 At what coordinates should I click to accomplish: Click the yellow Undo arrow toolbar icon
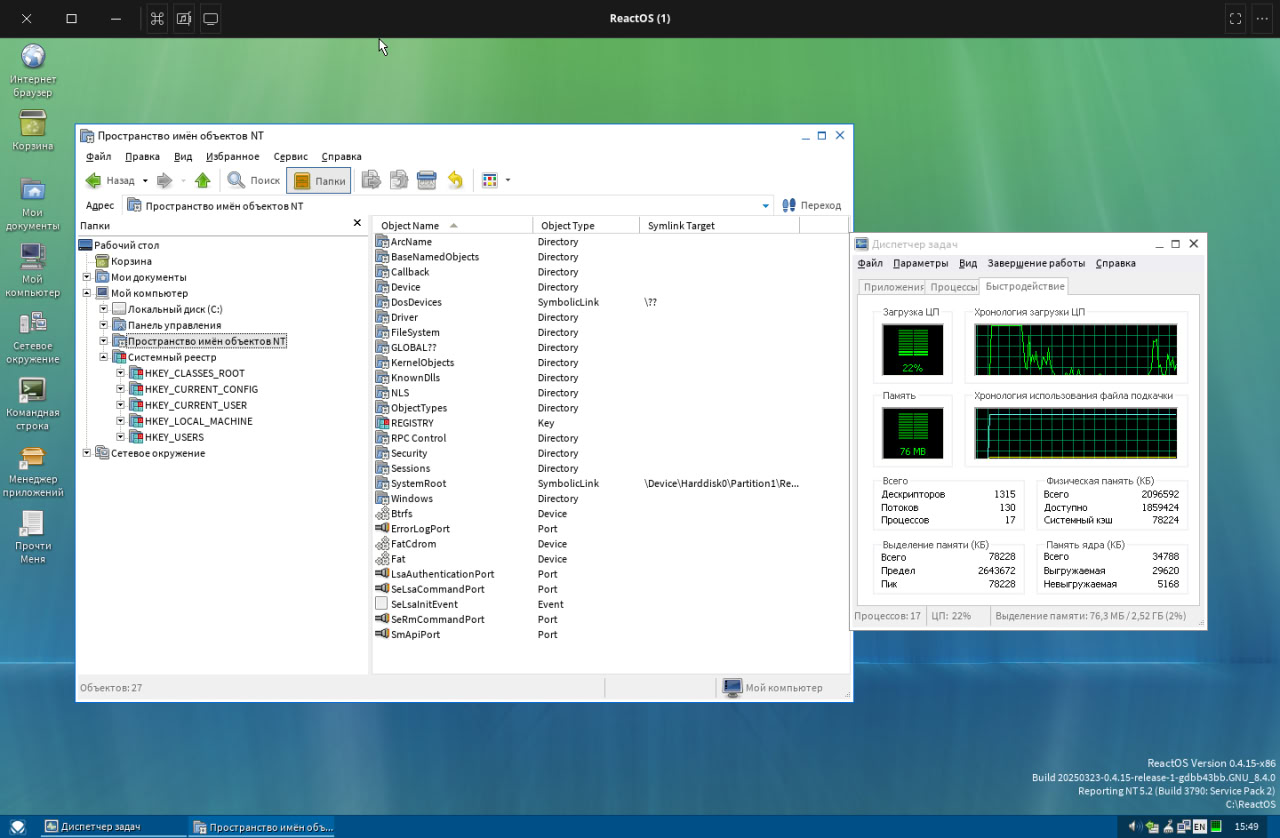pyautogui.click(x=455, y=180)
